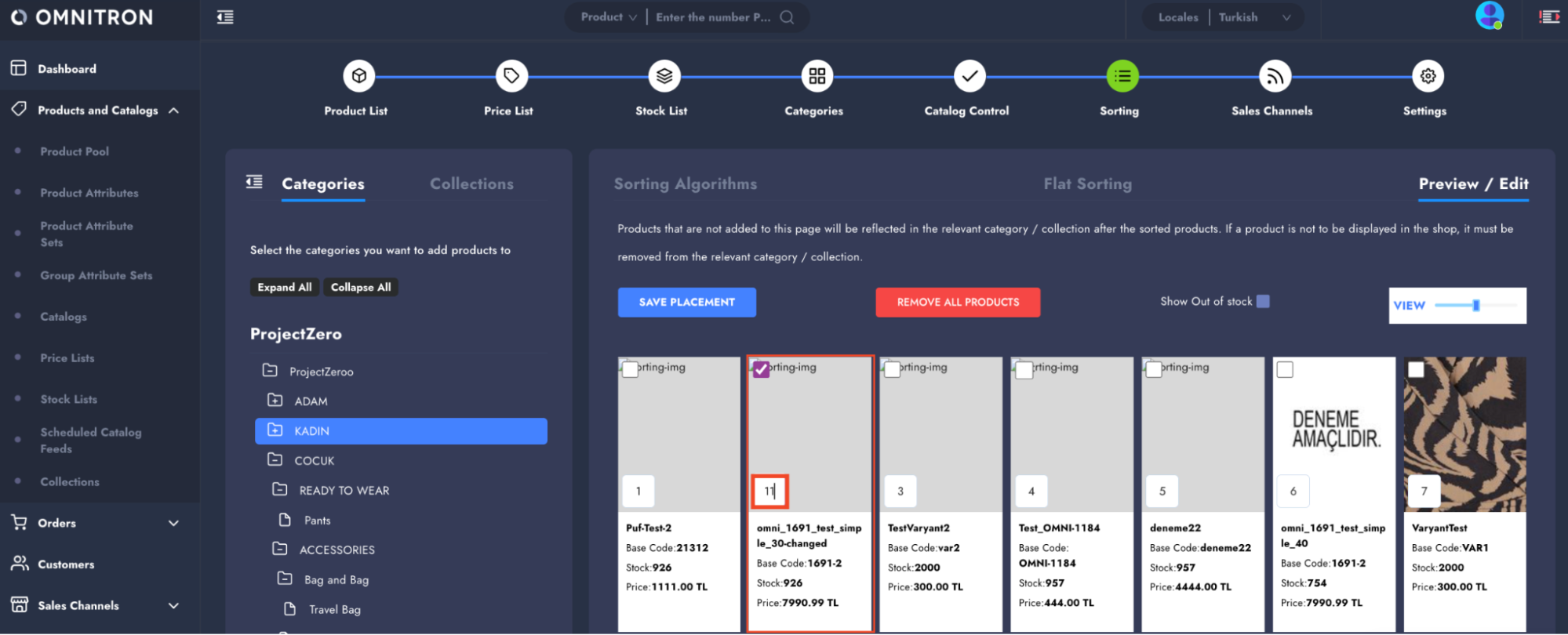Uncheck the omni_1691_test_simple_30-changed product checkbox
This screenshot has height=635, width=1568.
[761, 369]
